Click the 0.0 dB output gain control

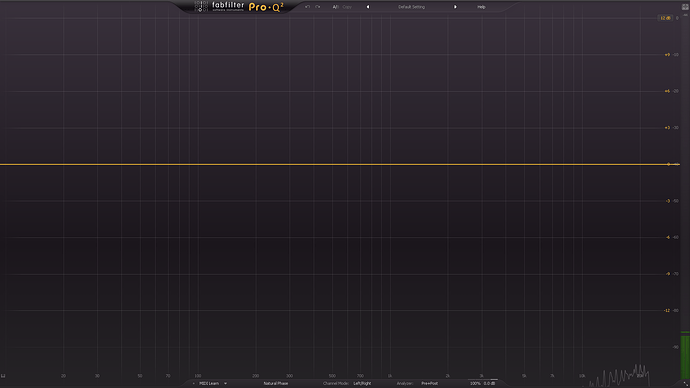(x=489, y=384)
